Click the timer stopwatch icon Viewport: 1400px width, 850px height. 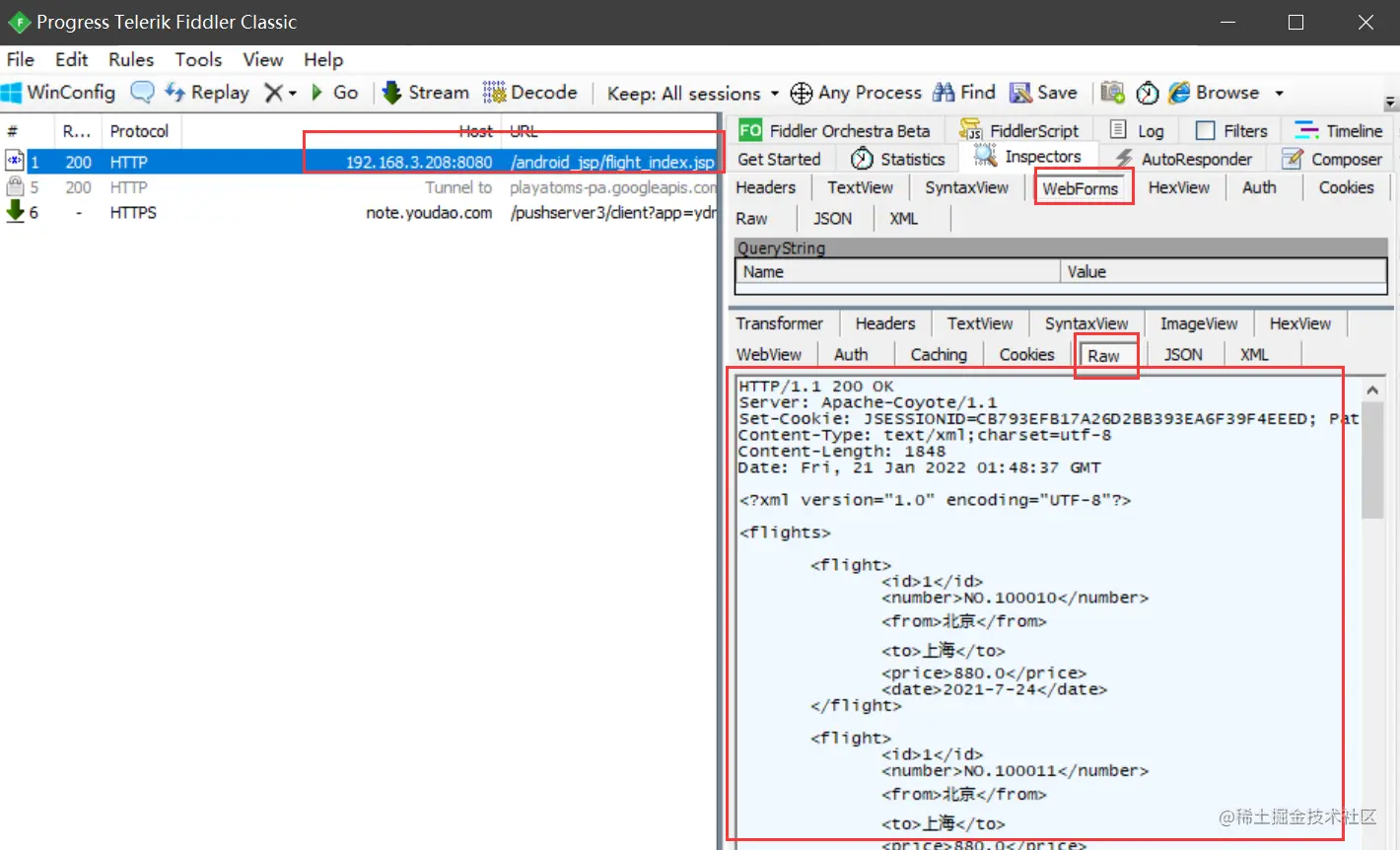(x=1148, y=93)
